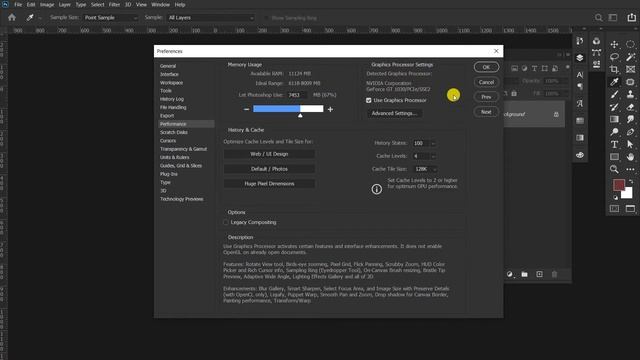Select the Frame tool
The width and height of the screenshot is (640, 360).
pyautogui.click(x=630, y=69)
